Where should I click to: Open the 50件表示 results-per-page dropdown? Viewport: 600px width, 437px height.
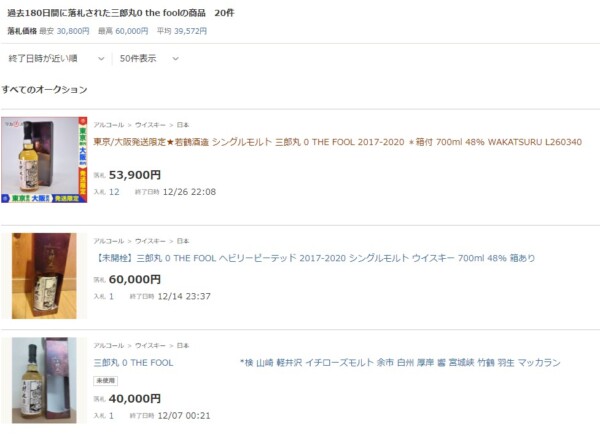[x=149, y=59]
